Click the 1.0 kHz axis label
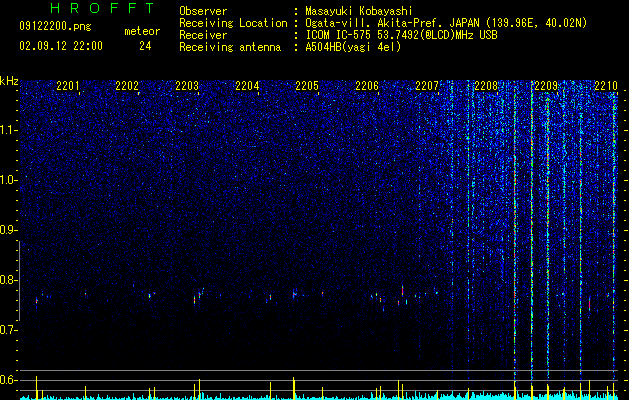The image size is (629, 400). coord(7,180)
